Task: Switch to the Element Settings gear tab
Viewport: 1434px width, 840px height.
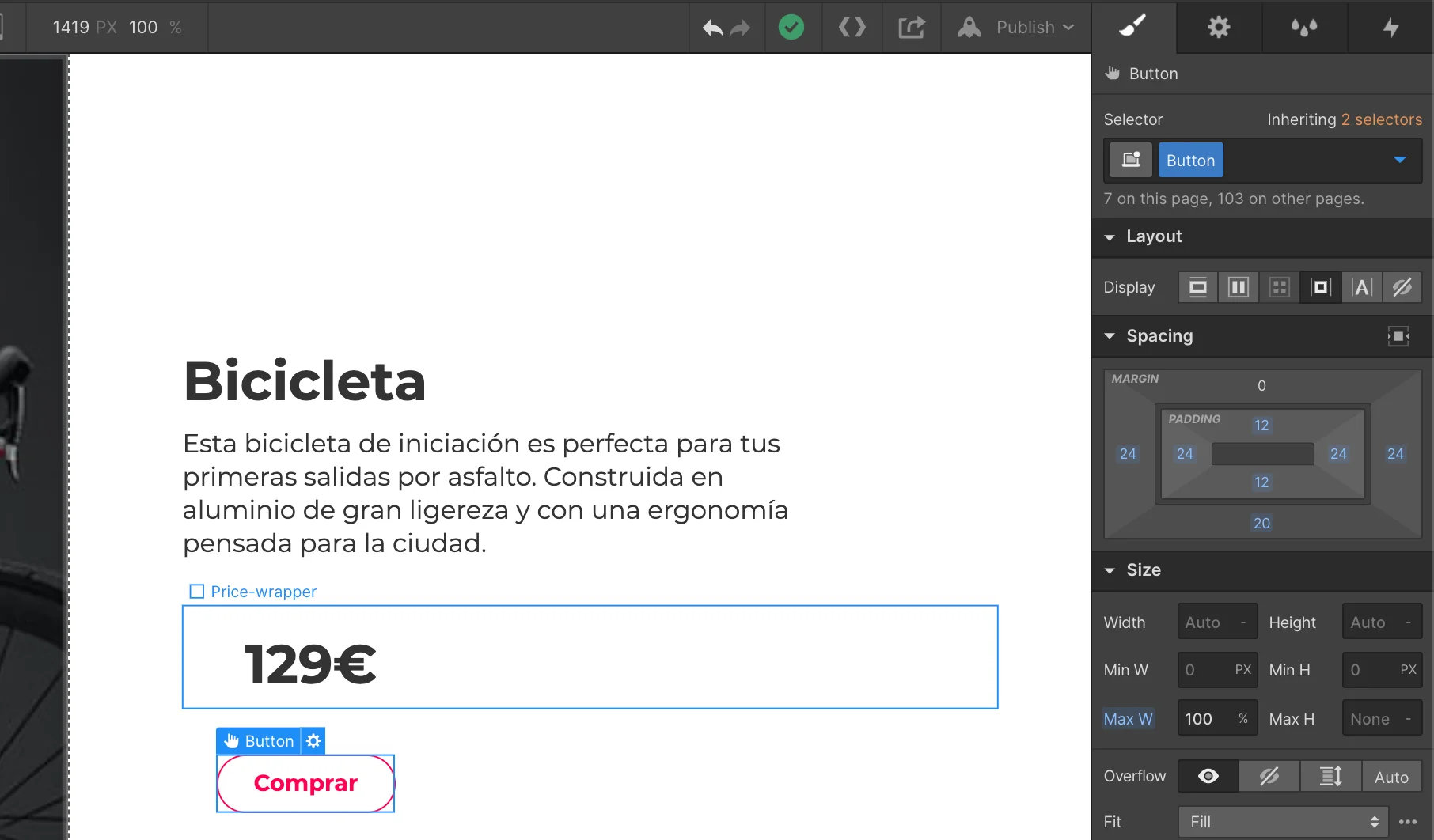Action: [1218, 28]
